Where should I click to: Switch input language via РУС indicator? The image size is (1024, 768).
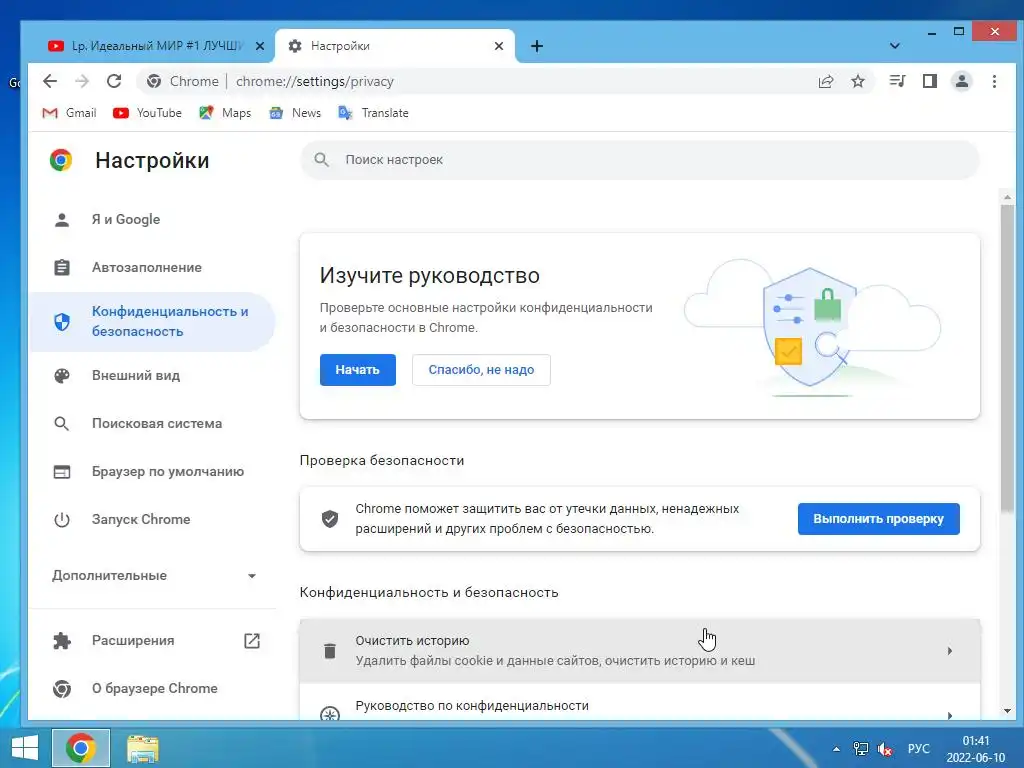tap(918, 748)
